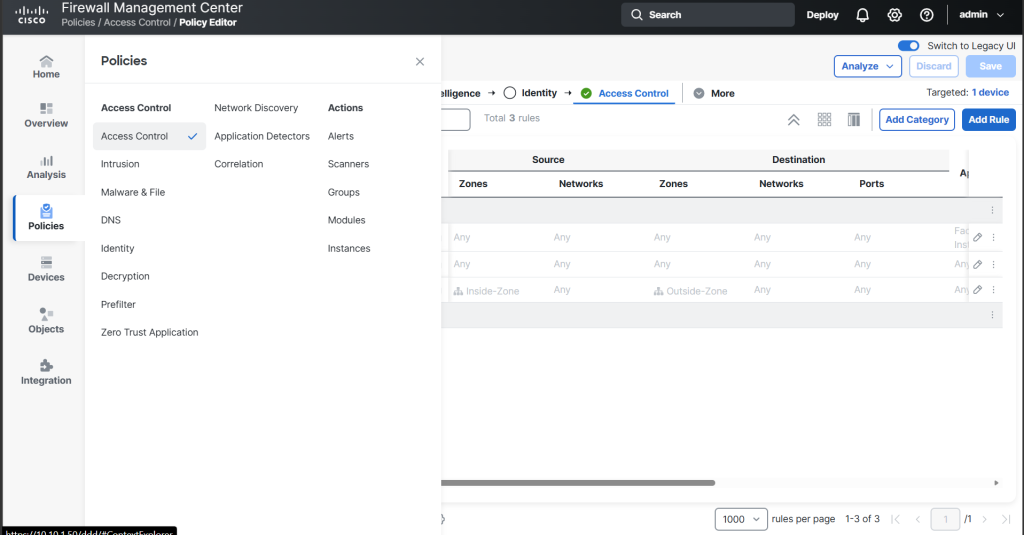The image size is (1024, 535).
Task: Open notifications bell icon
Action: point(862,15)
